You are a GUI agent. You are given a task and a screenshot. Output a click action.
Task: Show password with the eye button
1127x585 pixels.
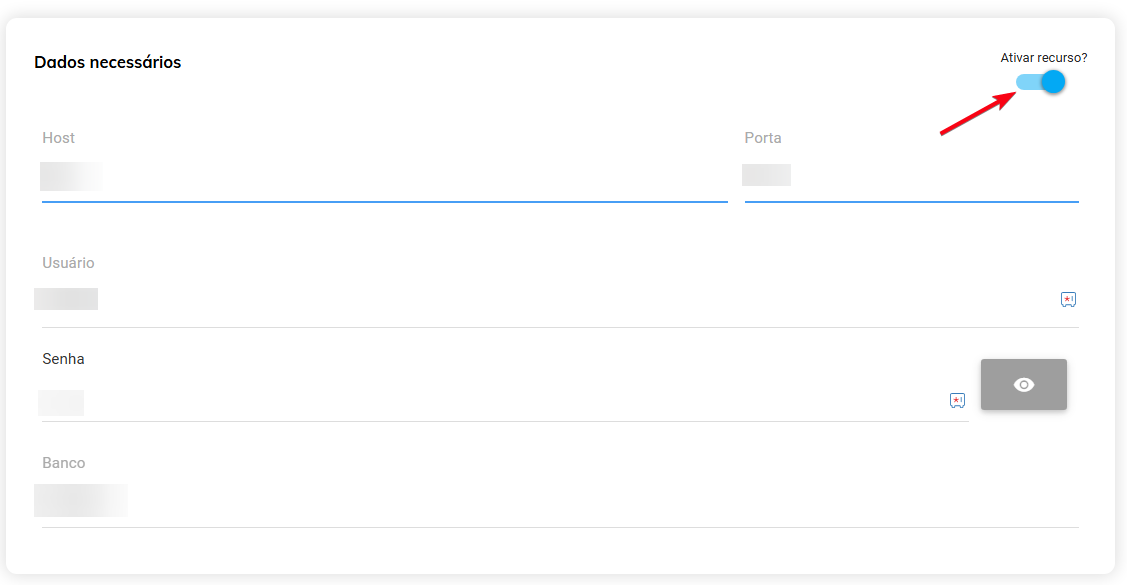1023,385
